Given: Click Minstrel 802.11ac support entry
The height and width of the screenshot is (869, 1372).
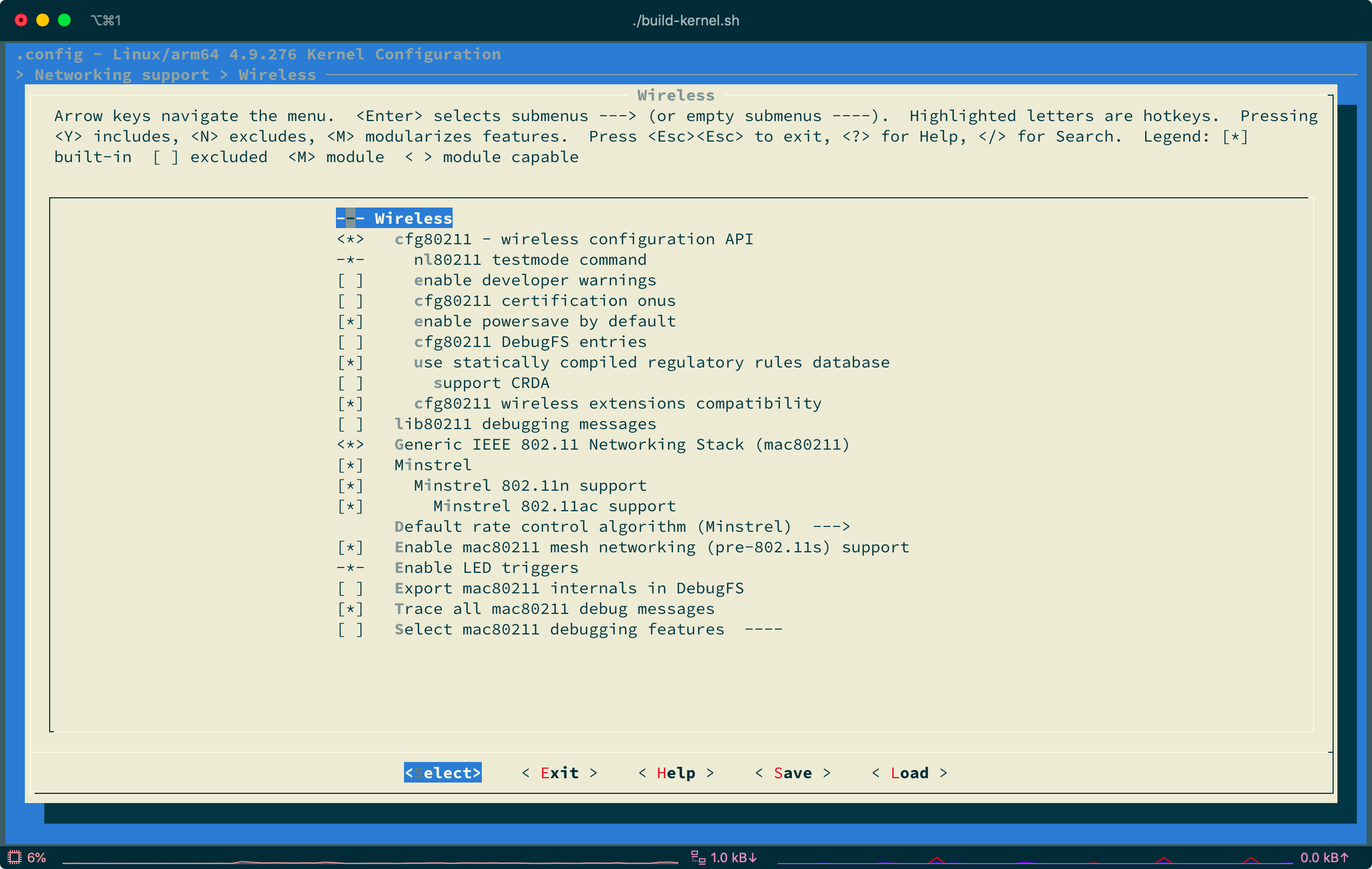Looking at the screenshot, I should point(554,506).
